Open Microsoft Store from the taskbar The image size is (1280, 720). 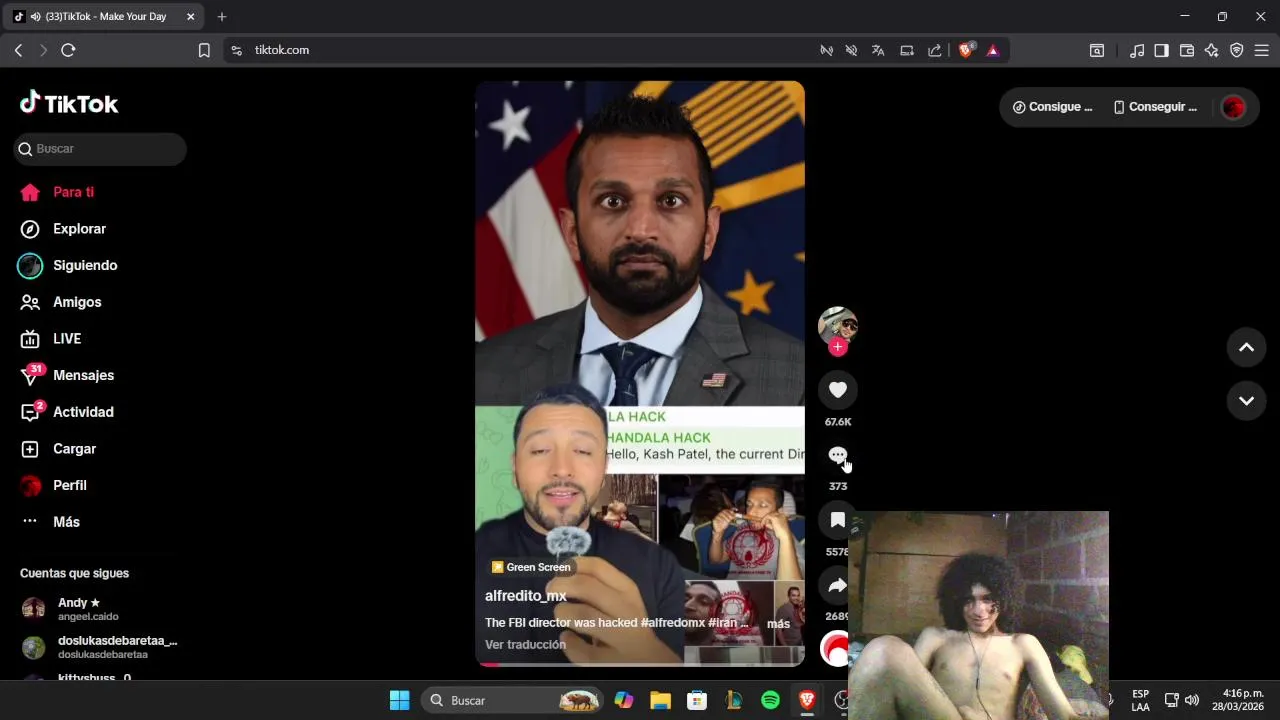point(697,701)
